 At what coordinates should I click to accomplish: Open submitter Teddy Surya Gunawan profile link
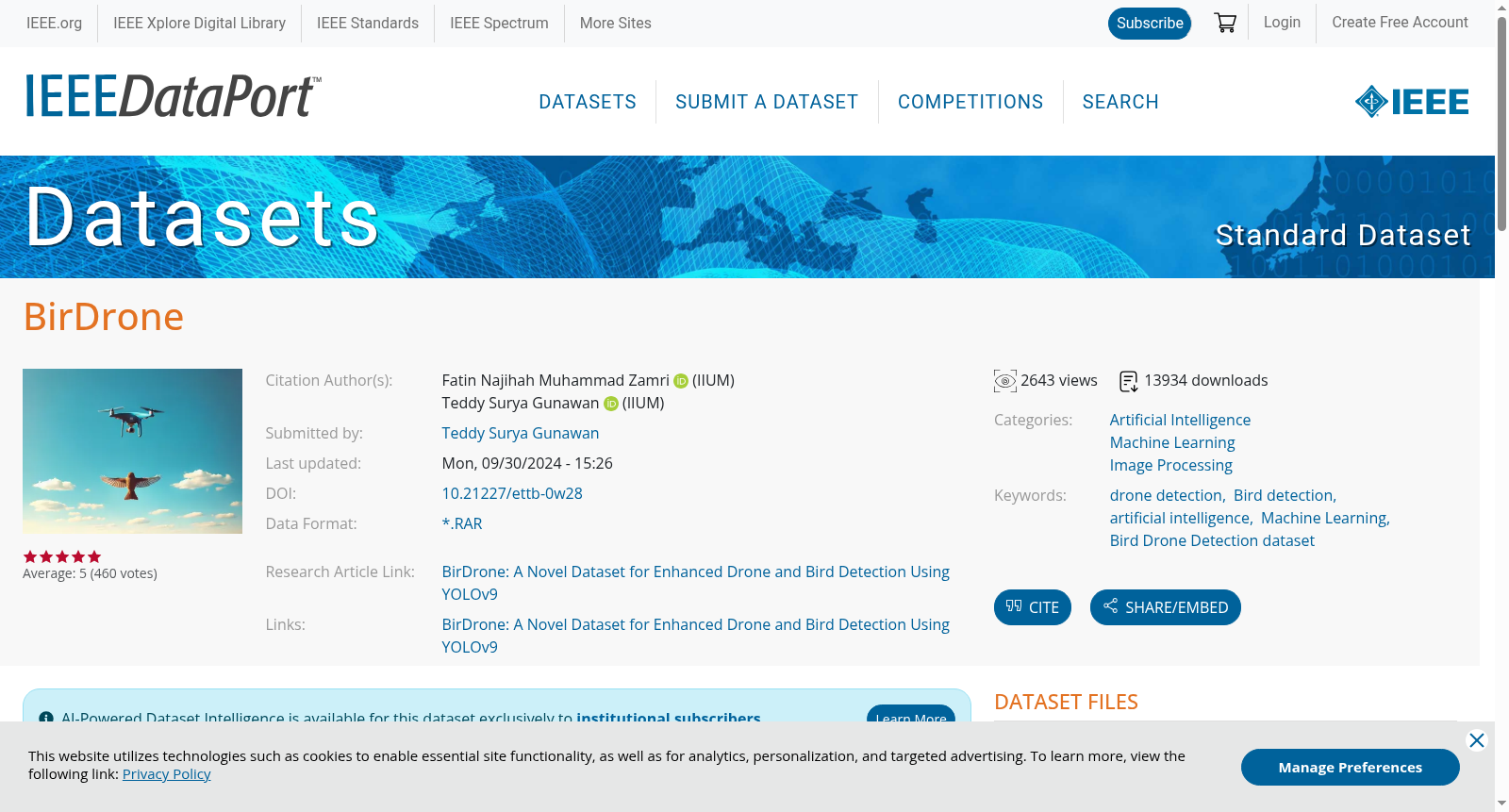pos(521,433)
